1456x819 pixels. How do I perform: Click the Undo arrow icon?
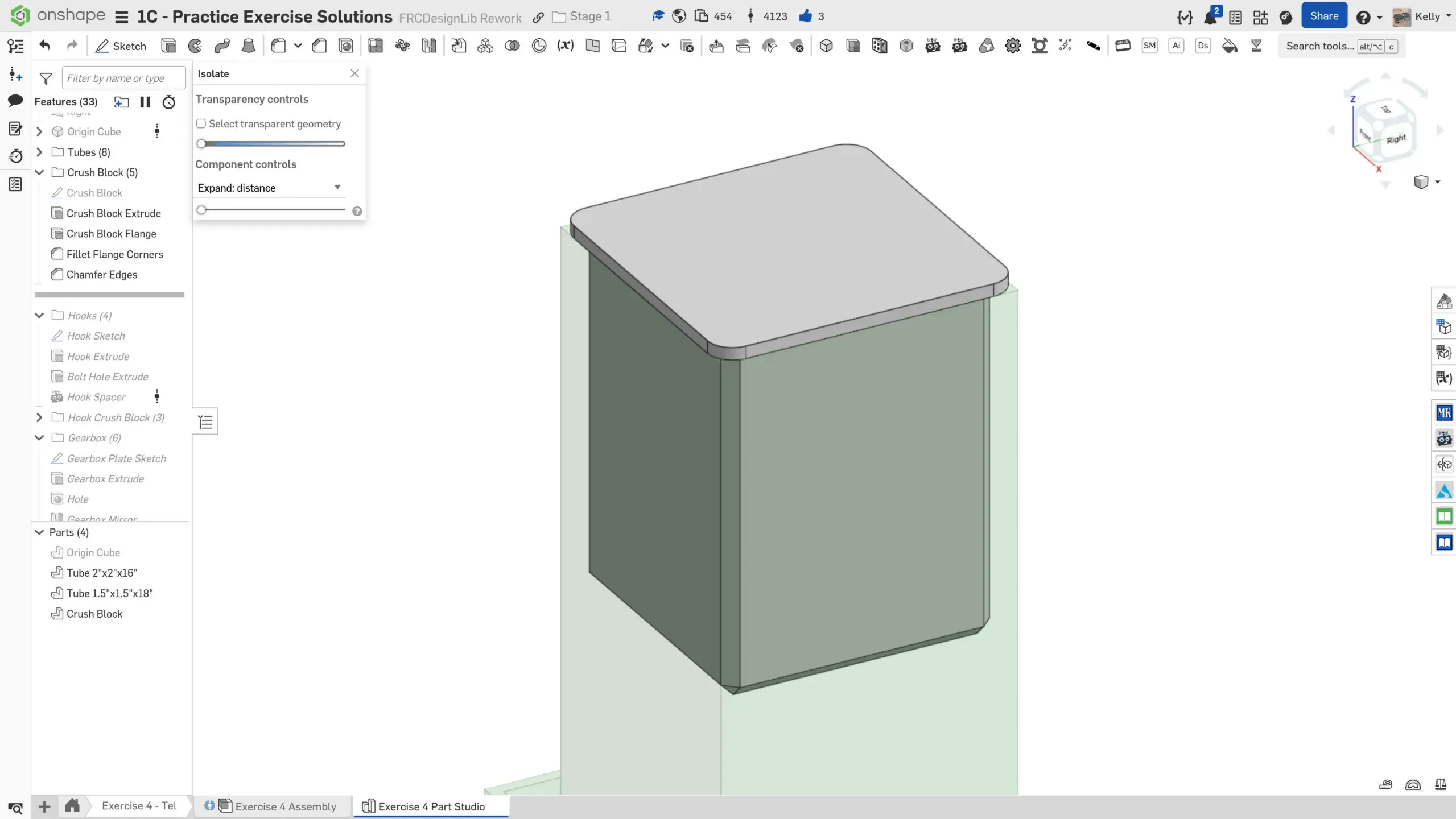(45, 46)
